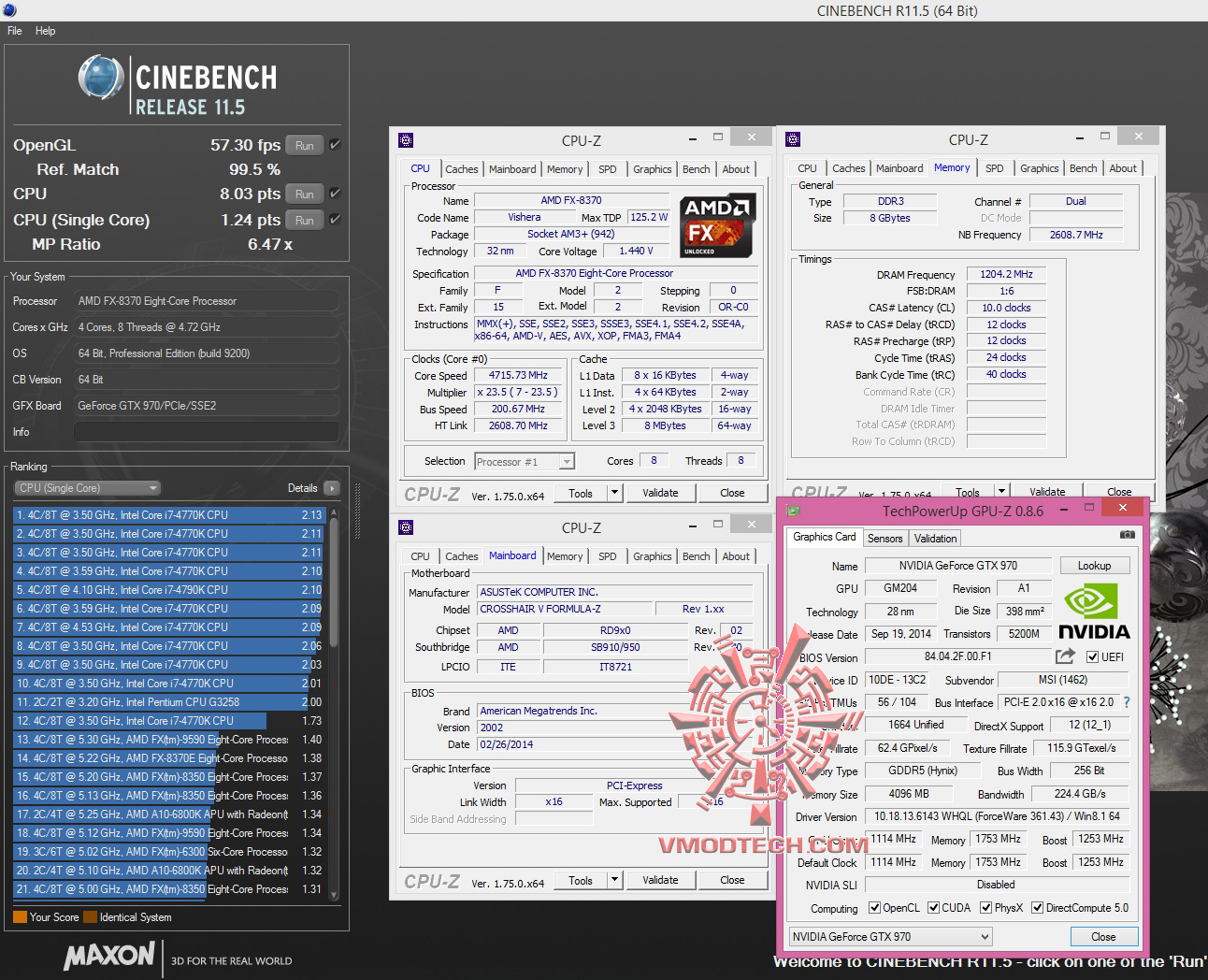Click the Cinebench Release 11.5 logo
This screenshot has width=1208, height=980.
pos(178,85)
